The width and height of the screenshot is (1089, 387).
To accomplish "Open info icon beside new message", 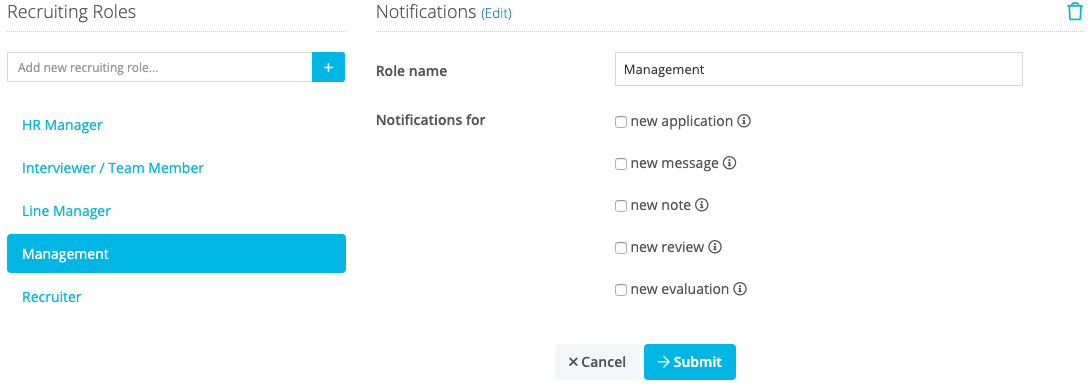I will pyautogui.click(x=729, y=164).
